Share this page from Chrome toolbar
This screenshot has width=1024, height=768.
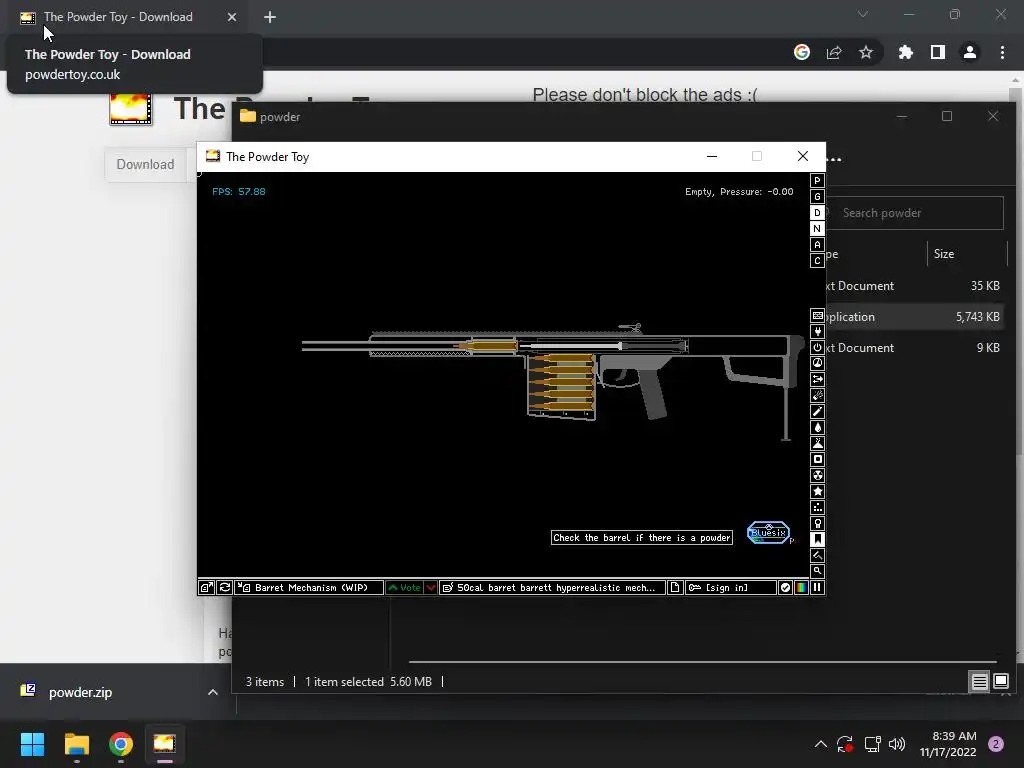pos(834,52)
